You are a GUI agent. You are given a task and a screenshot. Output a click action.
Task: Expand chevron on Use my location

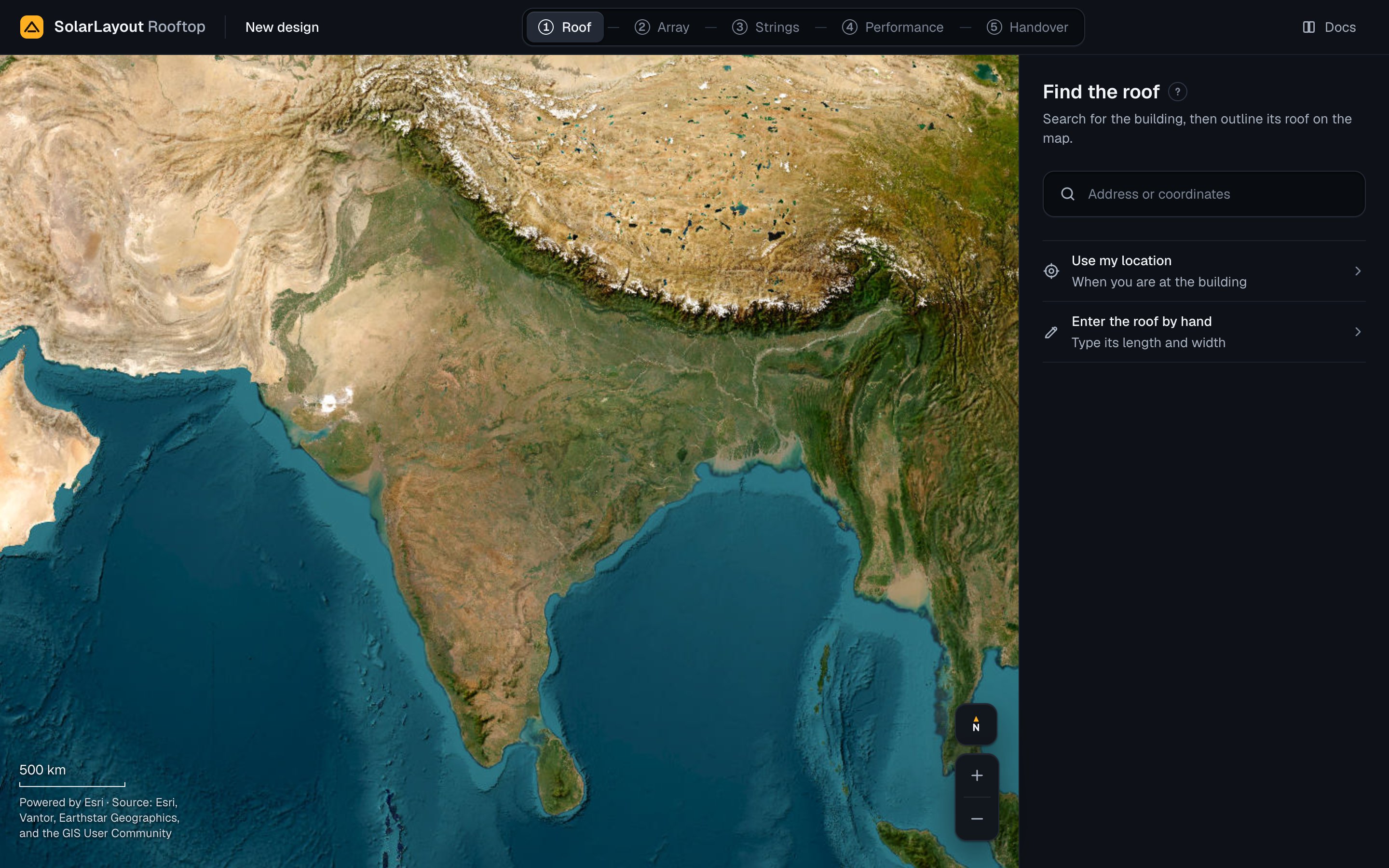point(1358,271)
